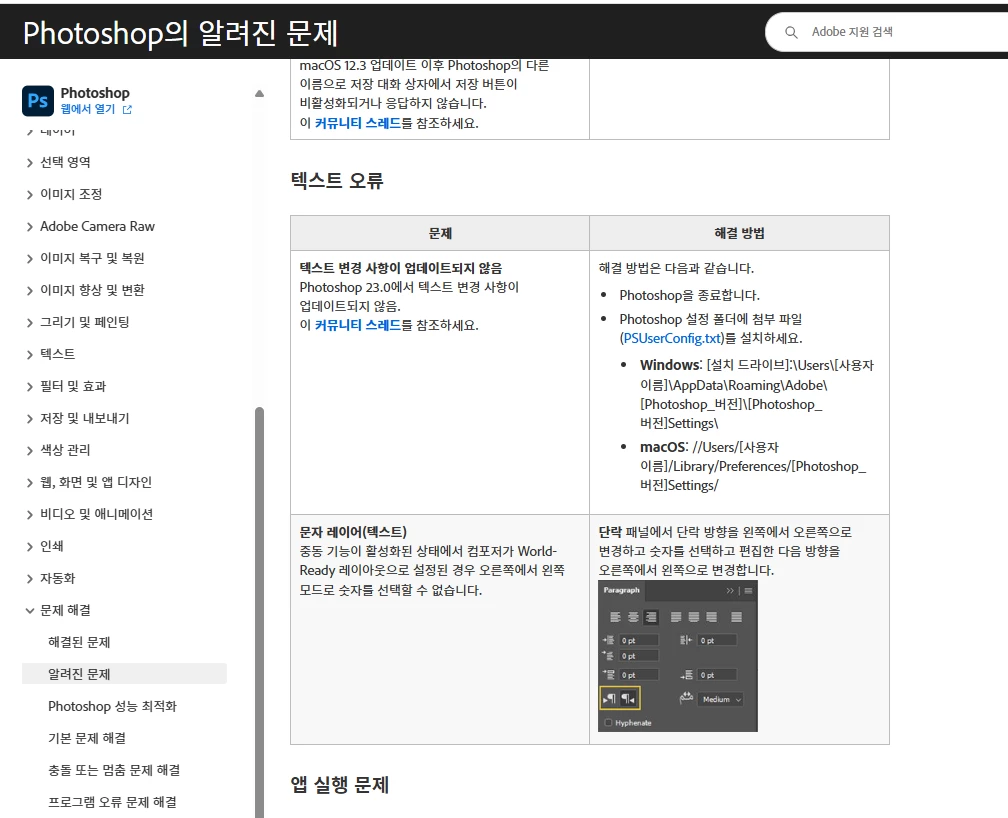The image size is (1008, 818).
Task: Click the macOS path label
Action: tap(663, 447)
